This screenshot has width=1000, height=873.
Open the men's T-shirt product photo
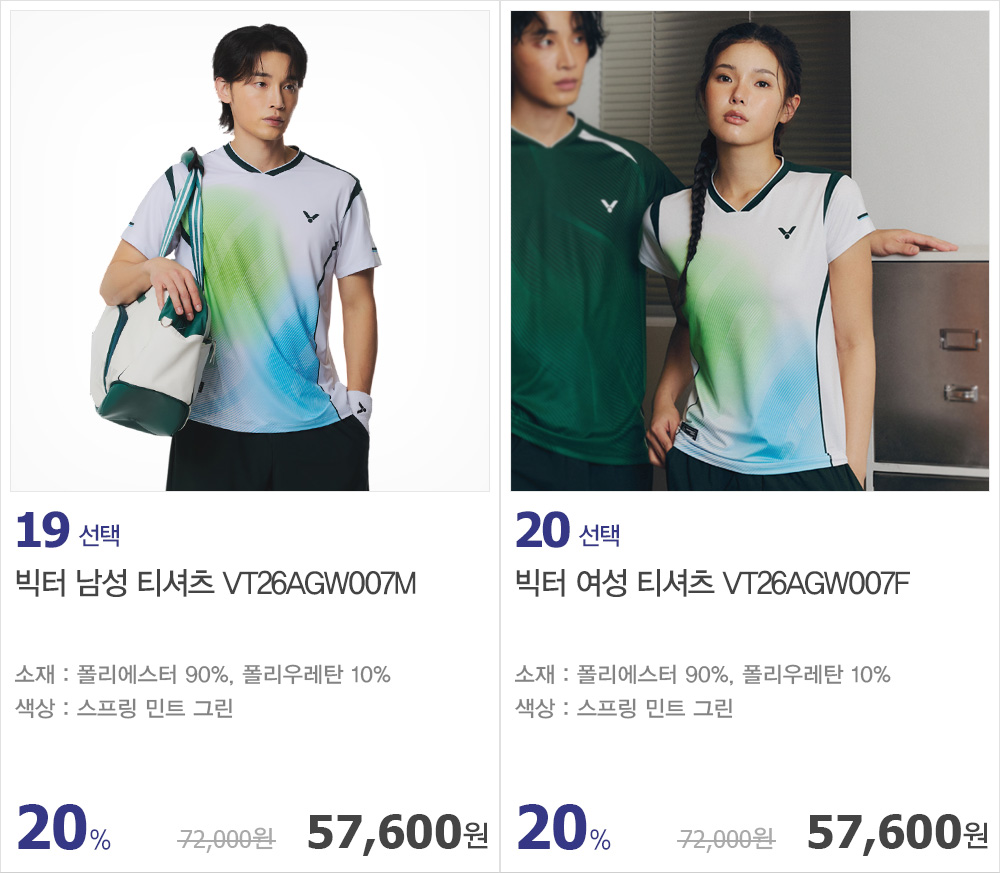tap(250, 251)
